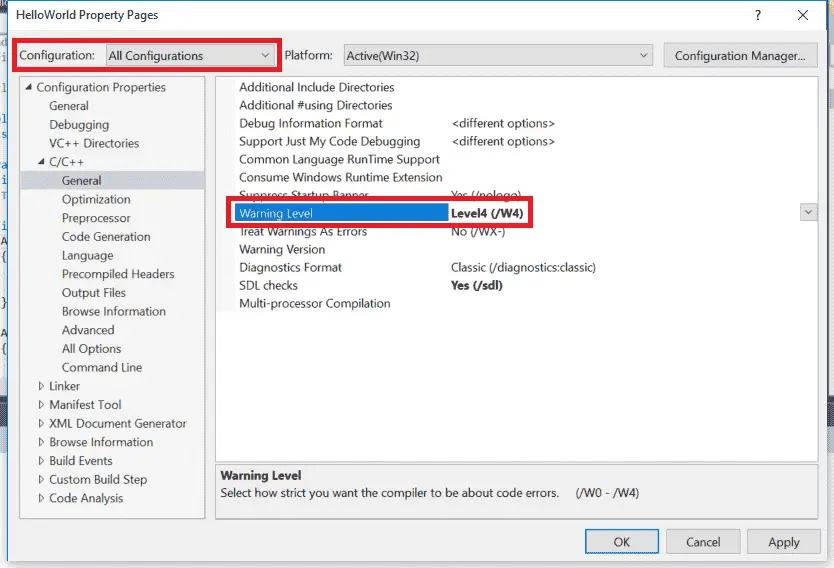Select Preprocessor in the property tree
Viewport: 834px width, 568px height.
[96, 218]
